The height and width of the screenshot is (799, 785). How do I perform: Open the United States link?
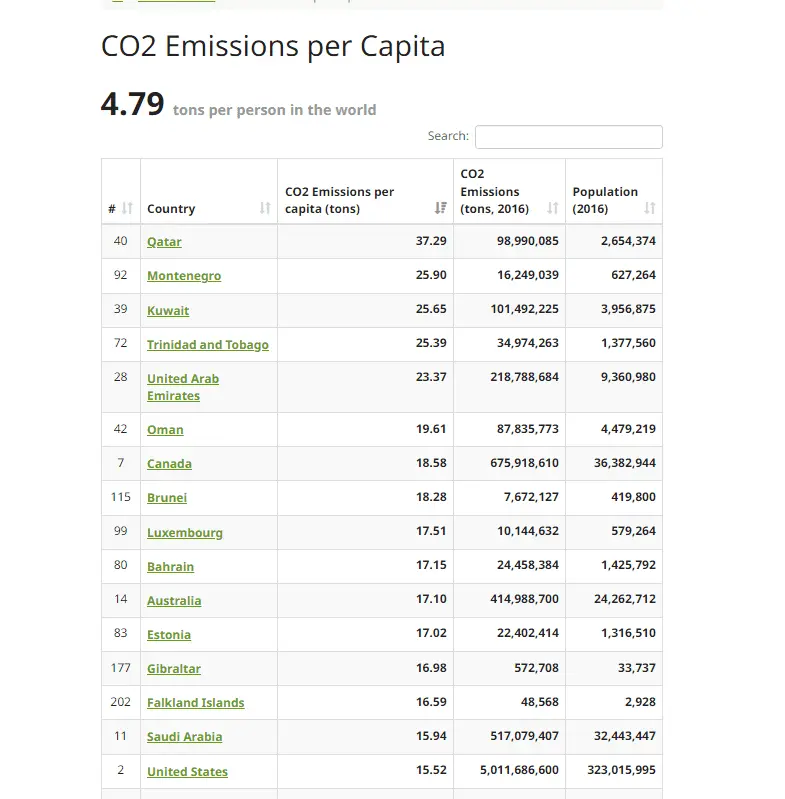tap(187, 772)
